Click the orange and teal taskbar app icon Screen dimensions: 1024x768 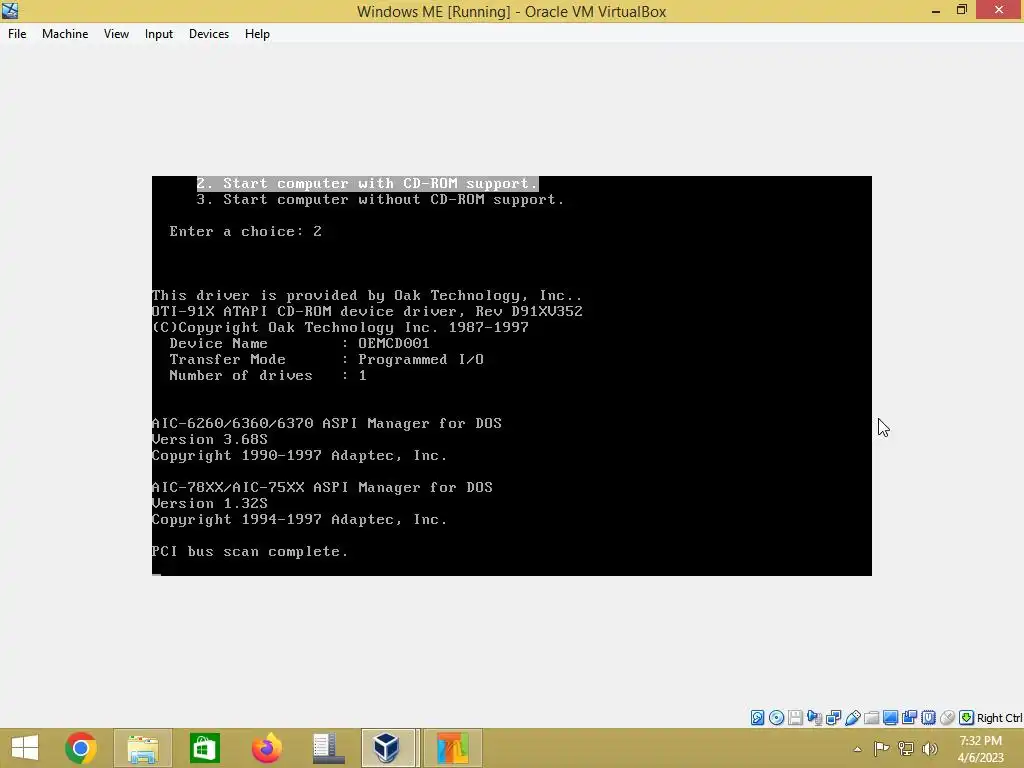[453, 748]
